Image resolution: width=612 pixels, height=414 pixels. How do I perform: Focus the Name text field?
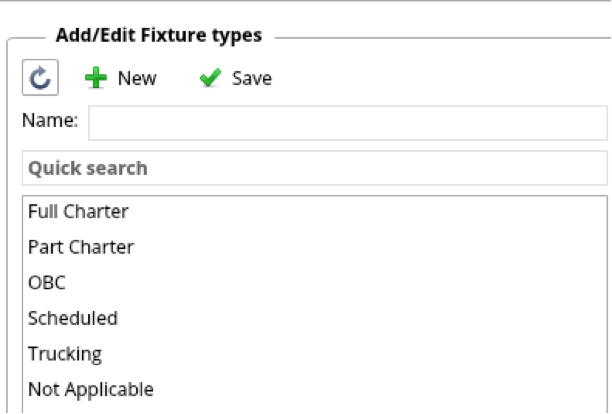pos(347,124)
